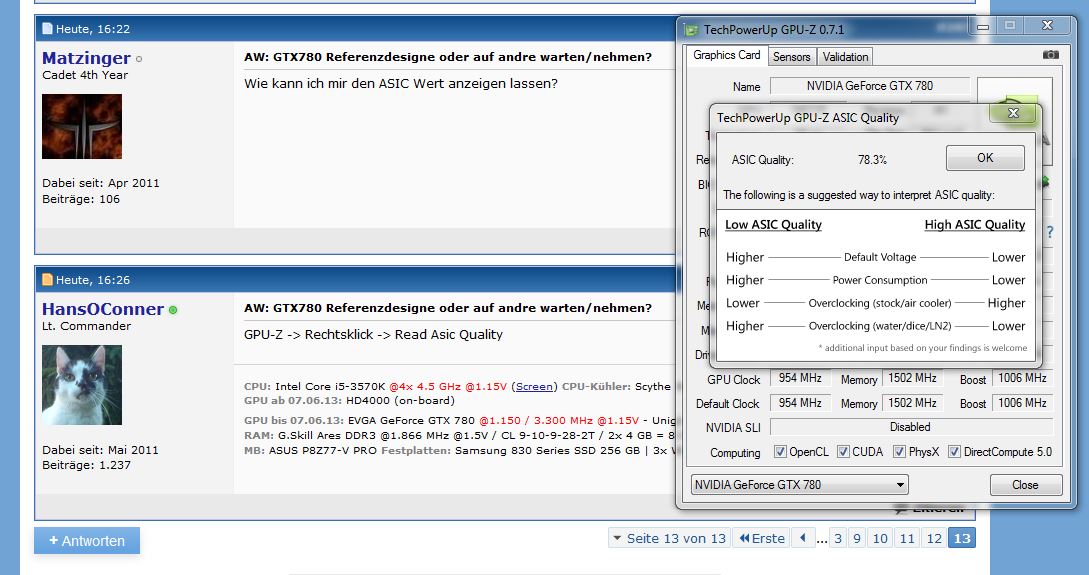This screenshot has height=575, width=1089.
Task: Click the GPU Name field in GPU-Z
Action: pos(870,86)
